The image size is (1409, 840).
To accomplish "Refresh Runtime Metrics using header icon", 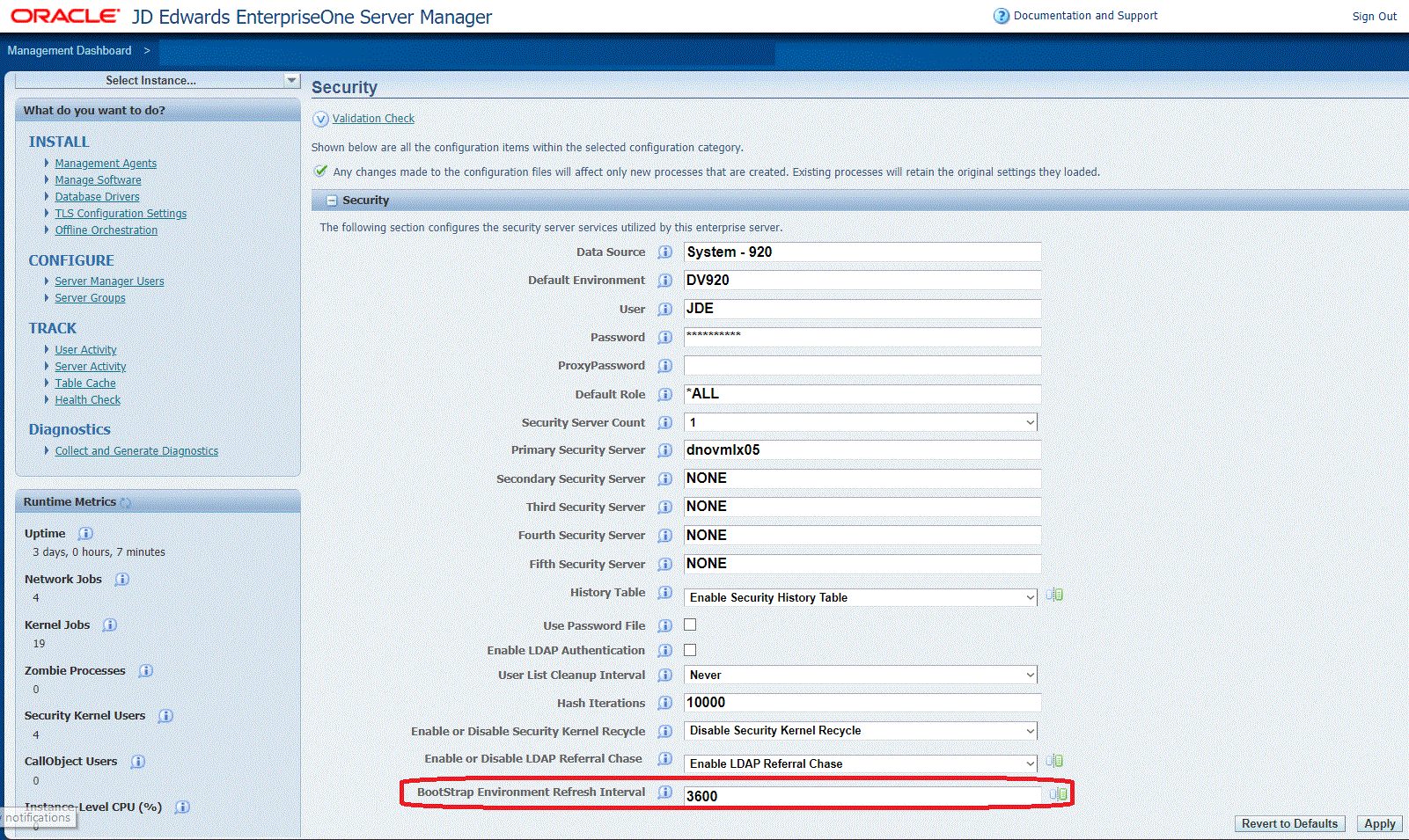I will (x=125, y=503).
